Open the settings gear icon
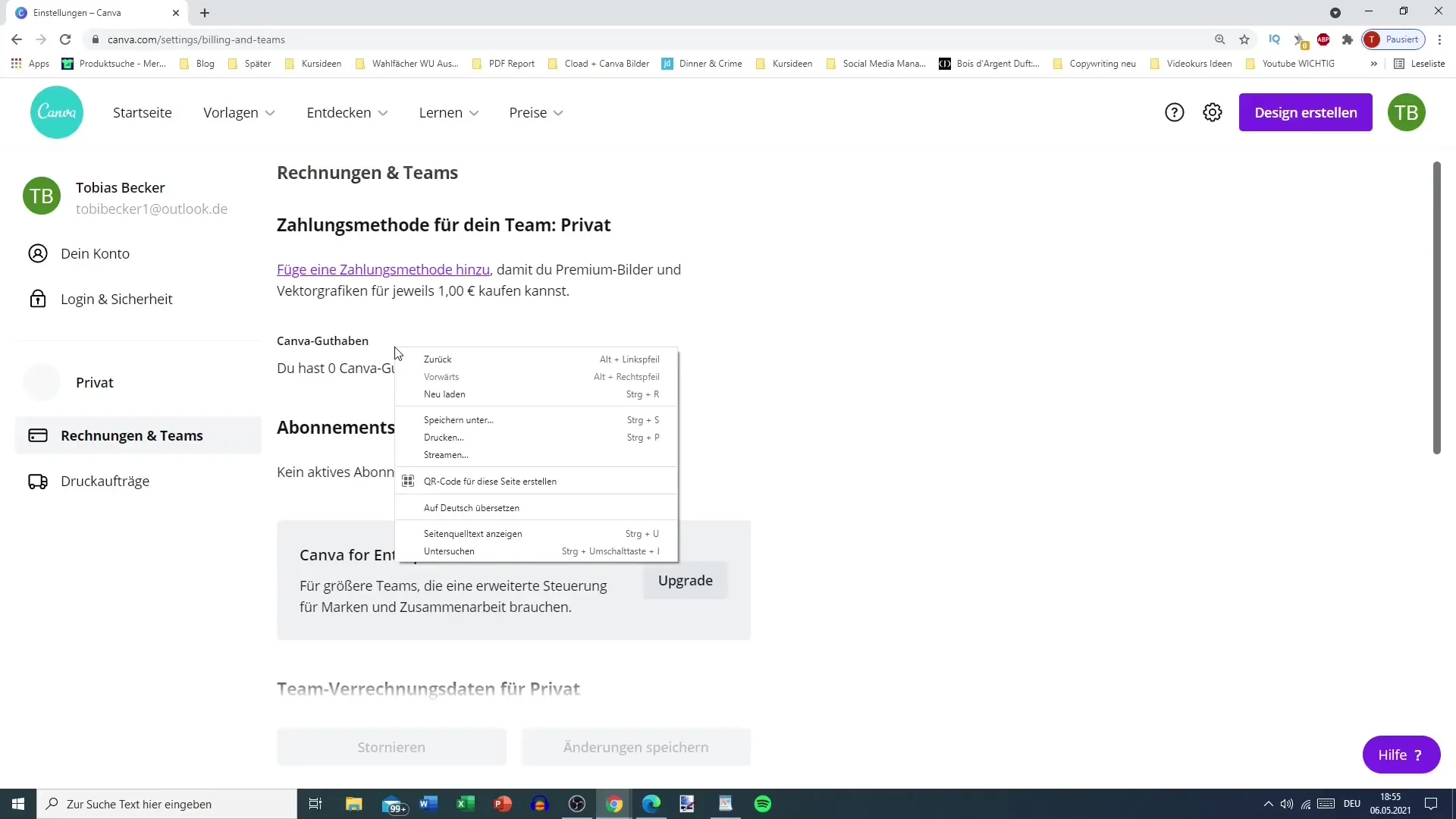 click(x=1213, y=112)
